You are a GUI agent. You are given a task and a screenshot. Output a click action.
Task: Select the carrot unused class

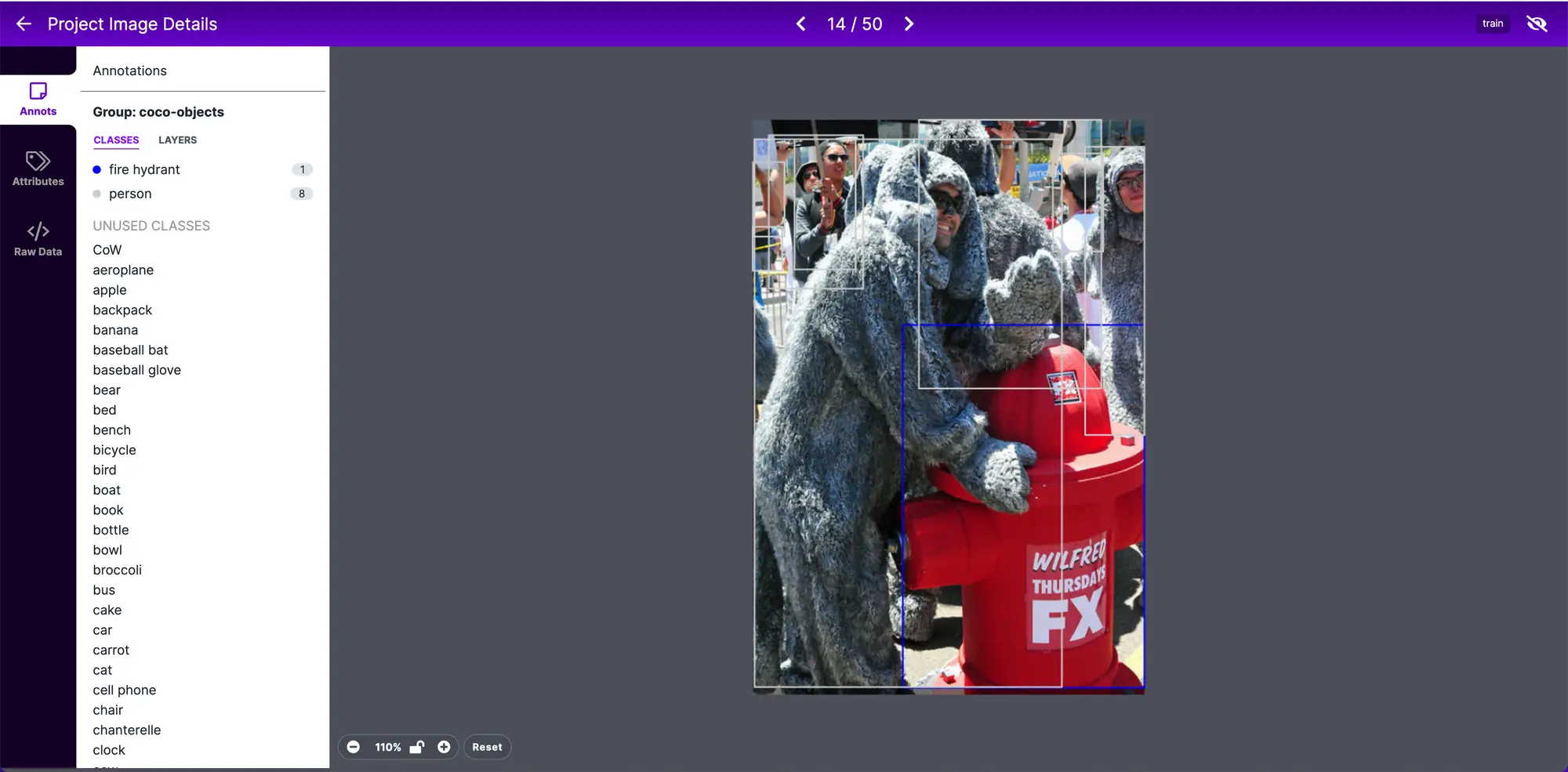tap(111, 650)
